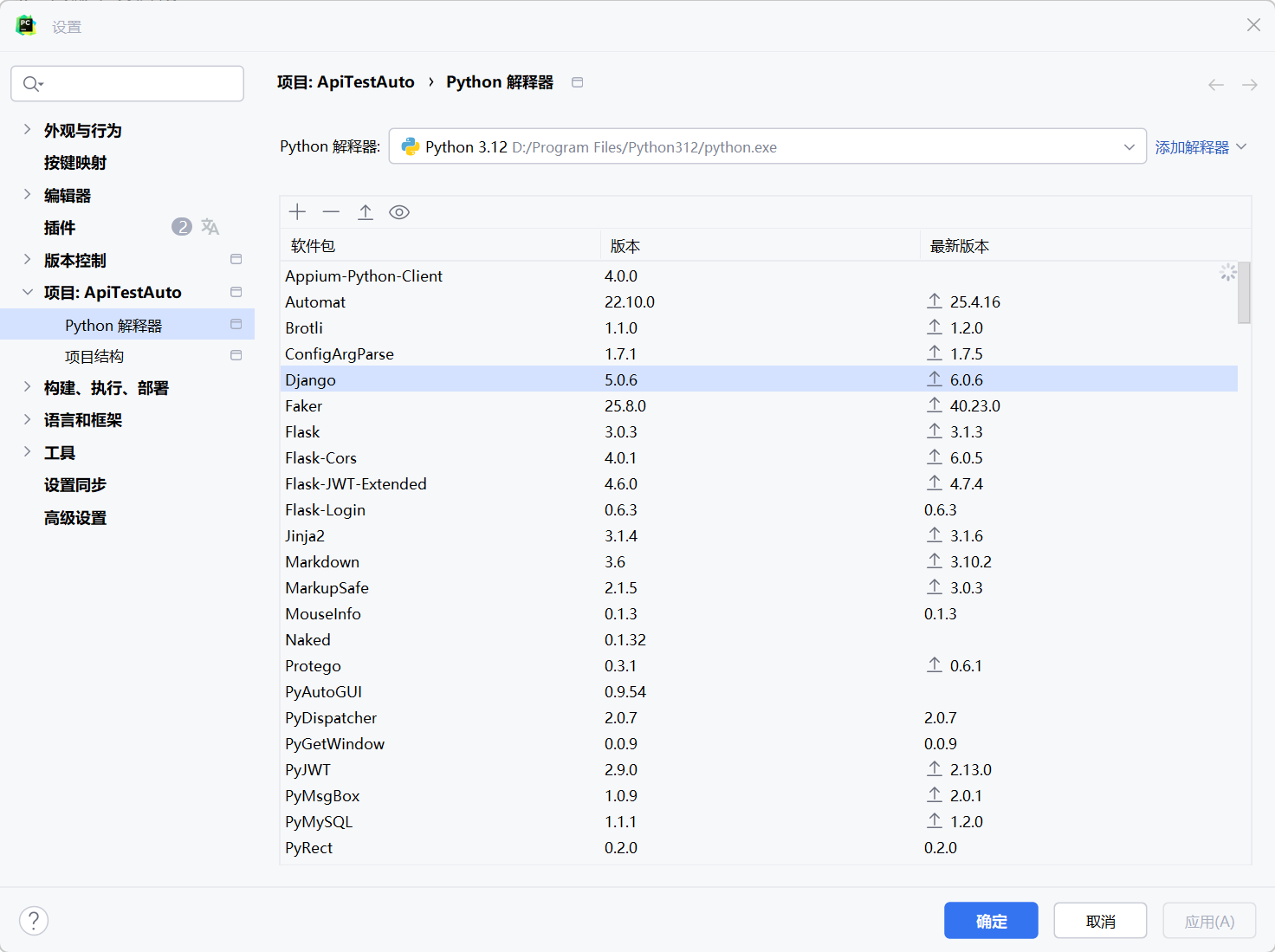This screenshot has height=952, width=1275.
Task: Expand the 编辑器 section
Action: click(x=27, y=195)
